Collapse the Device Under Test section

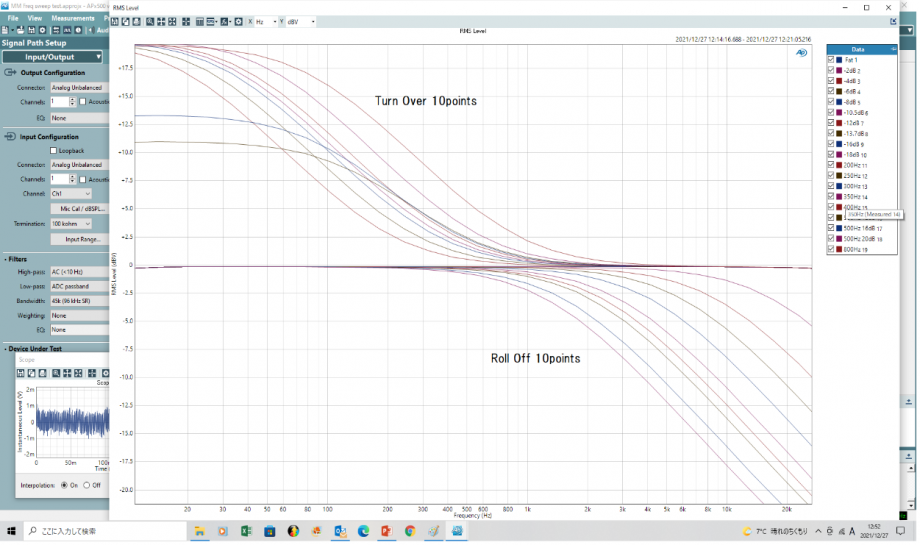33,348
